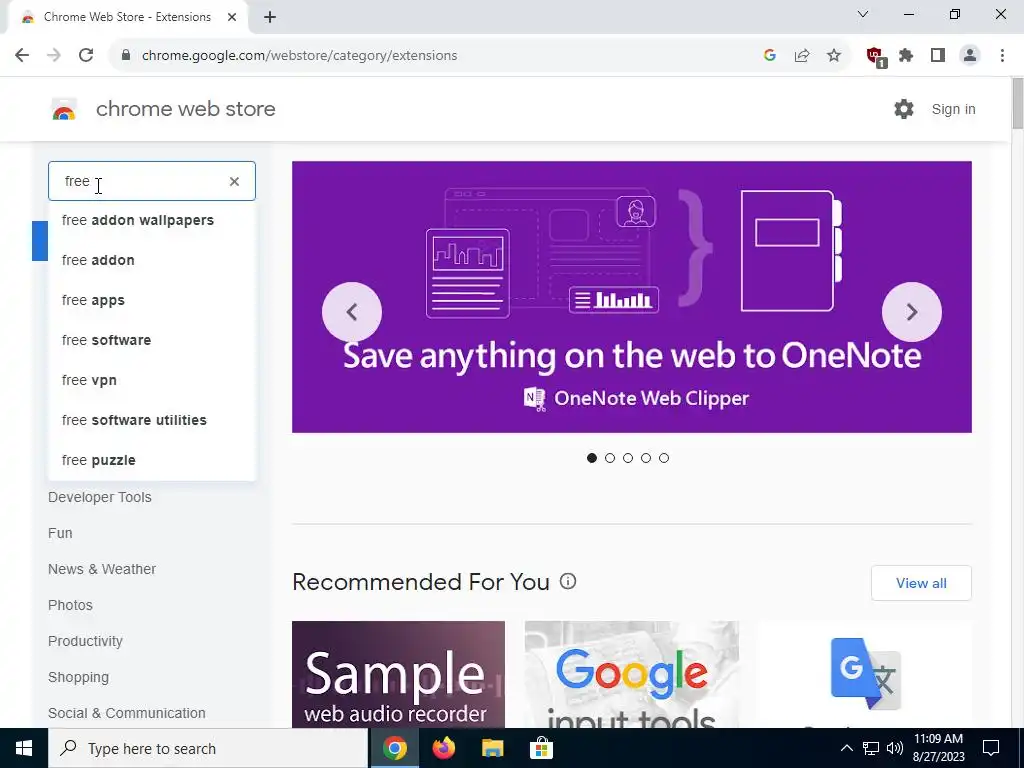Screen dimensions: 1024x768
Task: Select first carousel dot
Action: pyautogui.click(x=592, y=458)
